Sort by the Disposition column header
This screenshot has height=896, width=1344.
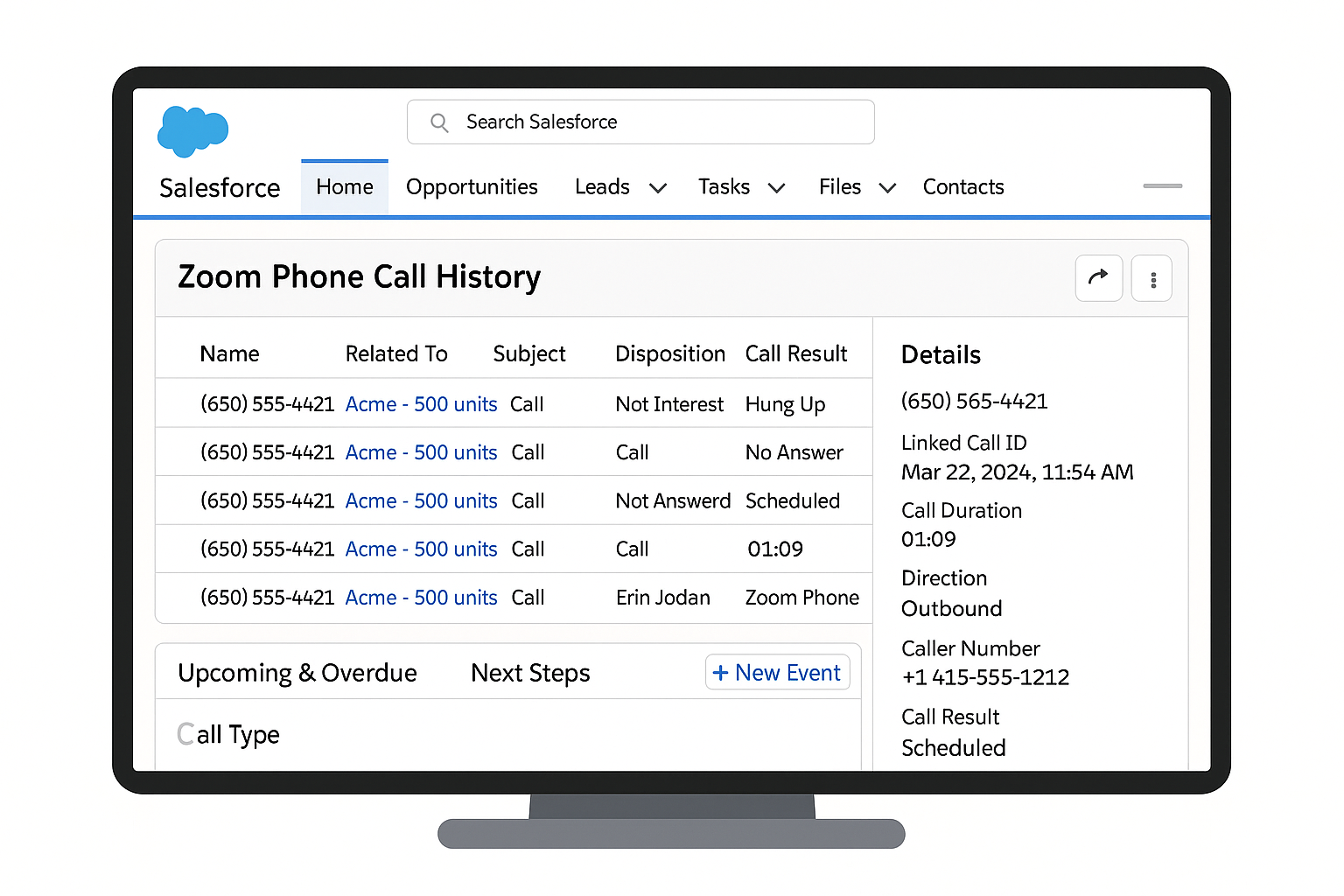point(669,353)
